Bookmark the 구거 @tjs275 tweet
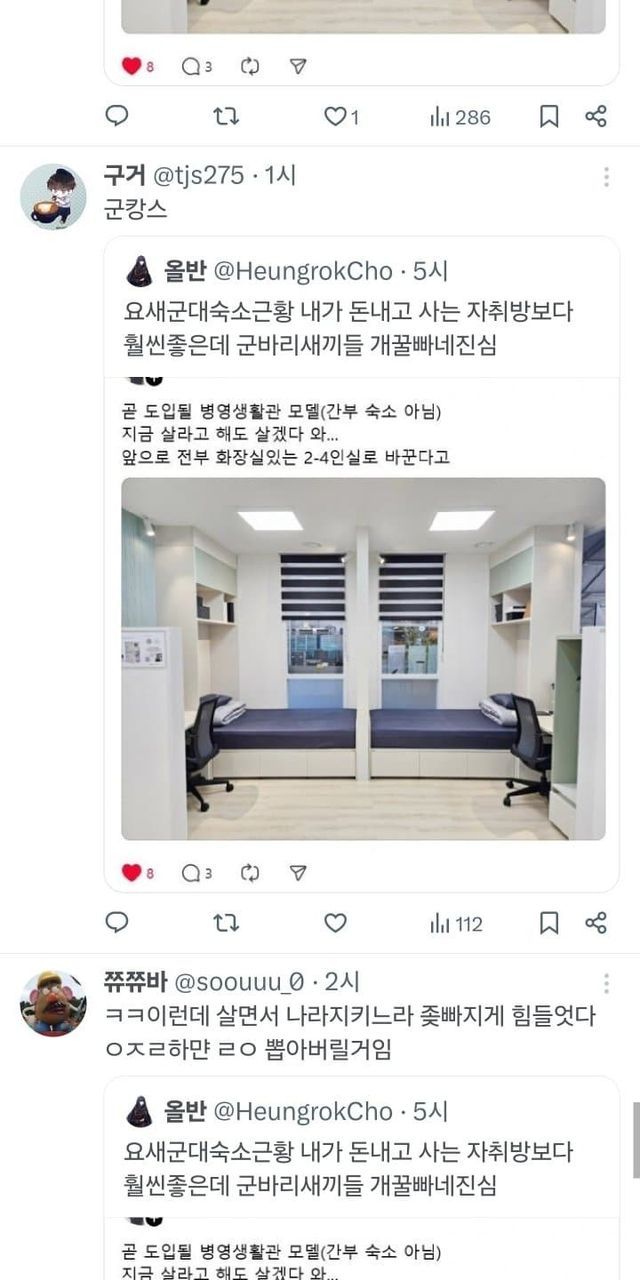Image resolution: width=640 pixels, height=1280 pixels. [549, 923]
